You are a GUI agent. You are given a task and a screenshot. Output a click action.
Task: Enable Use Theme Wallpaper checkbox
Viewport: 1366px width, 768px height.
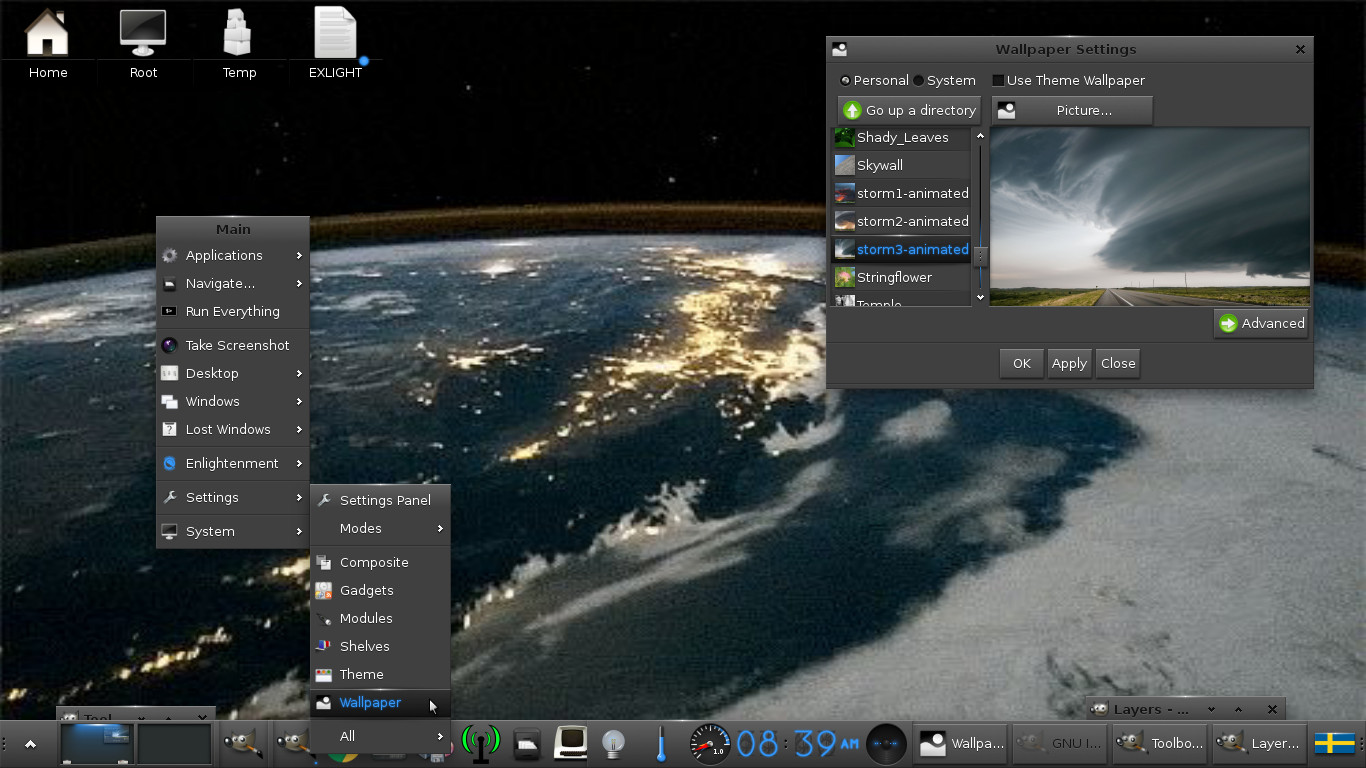pos(998,80)
